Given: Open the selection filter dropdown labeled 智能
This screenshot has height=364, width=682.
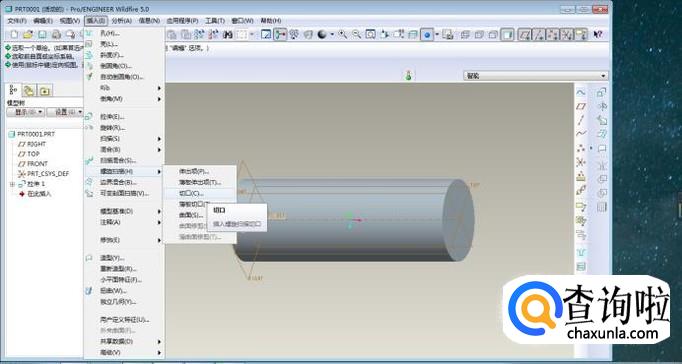Looking at the screenshot, I should pyautogui.click(x=535, y=76).
